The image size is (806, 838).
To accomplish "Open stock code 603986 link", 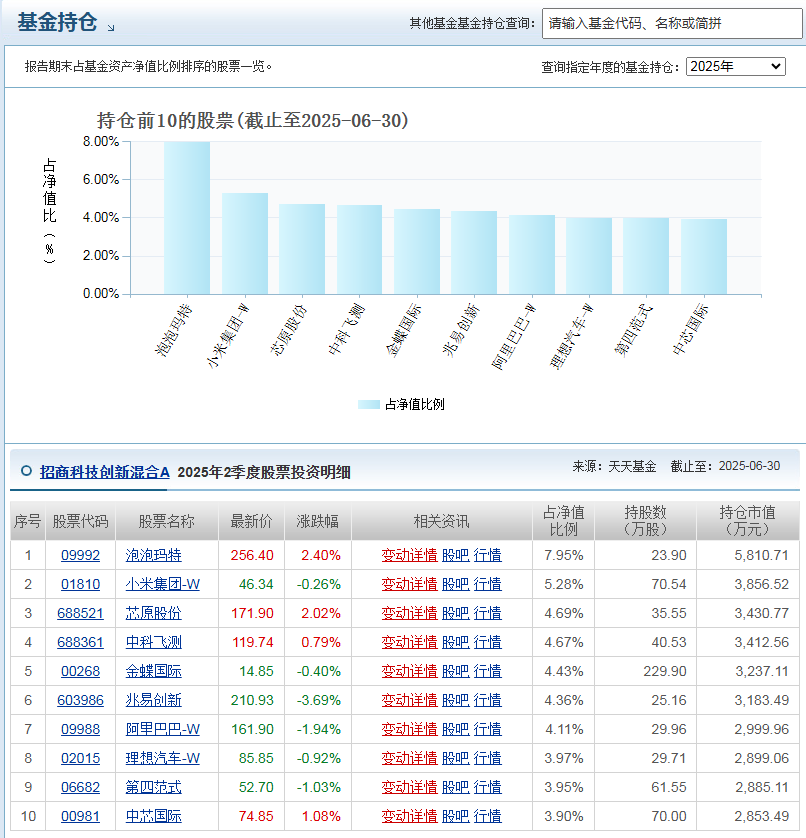I will click(80, 700).
